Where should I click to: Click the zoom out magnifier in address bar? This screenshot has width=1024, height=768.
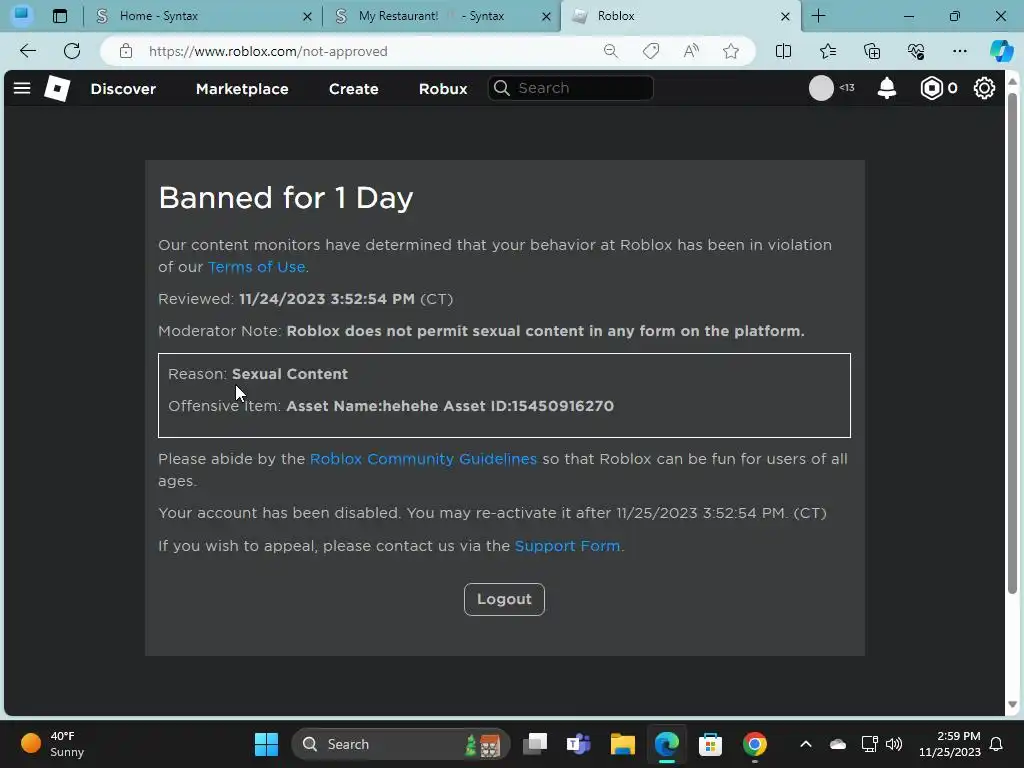(x=611, y=51)
